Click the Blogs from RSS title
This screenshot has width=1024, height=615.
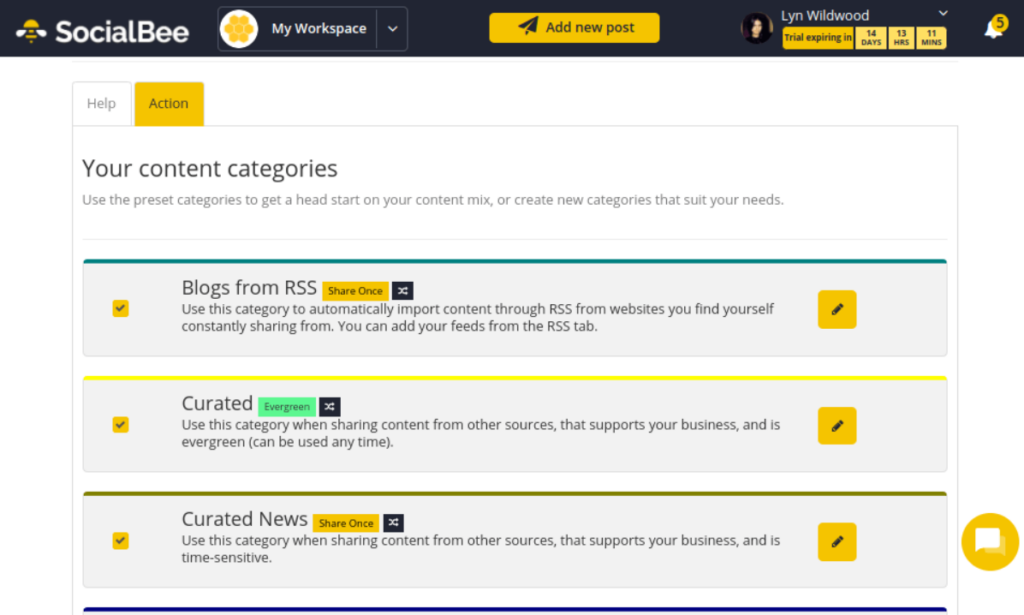click(249, 288)
